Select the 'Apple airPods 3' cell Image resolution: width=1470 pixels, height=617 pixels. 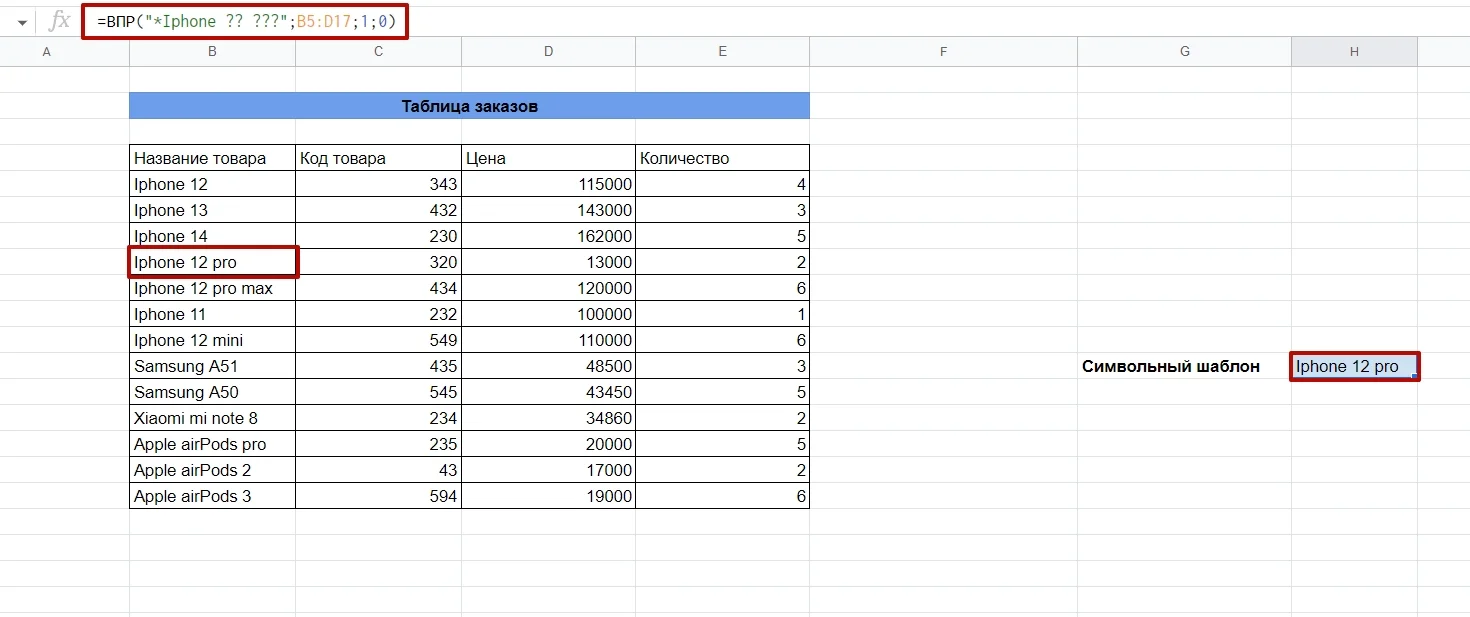[x=212, y=496]
